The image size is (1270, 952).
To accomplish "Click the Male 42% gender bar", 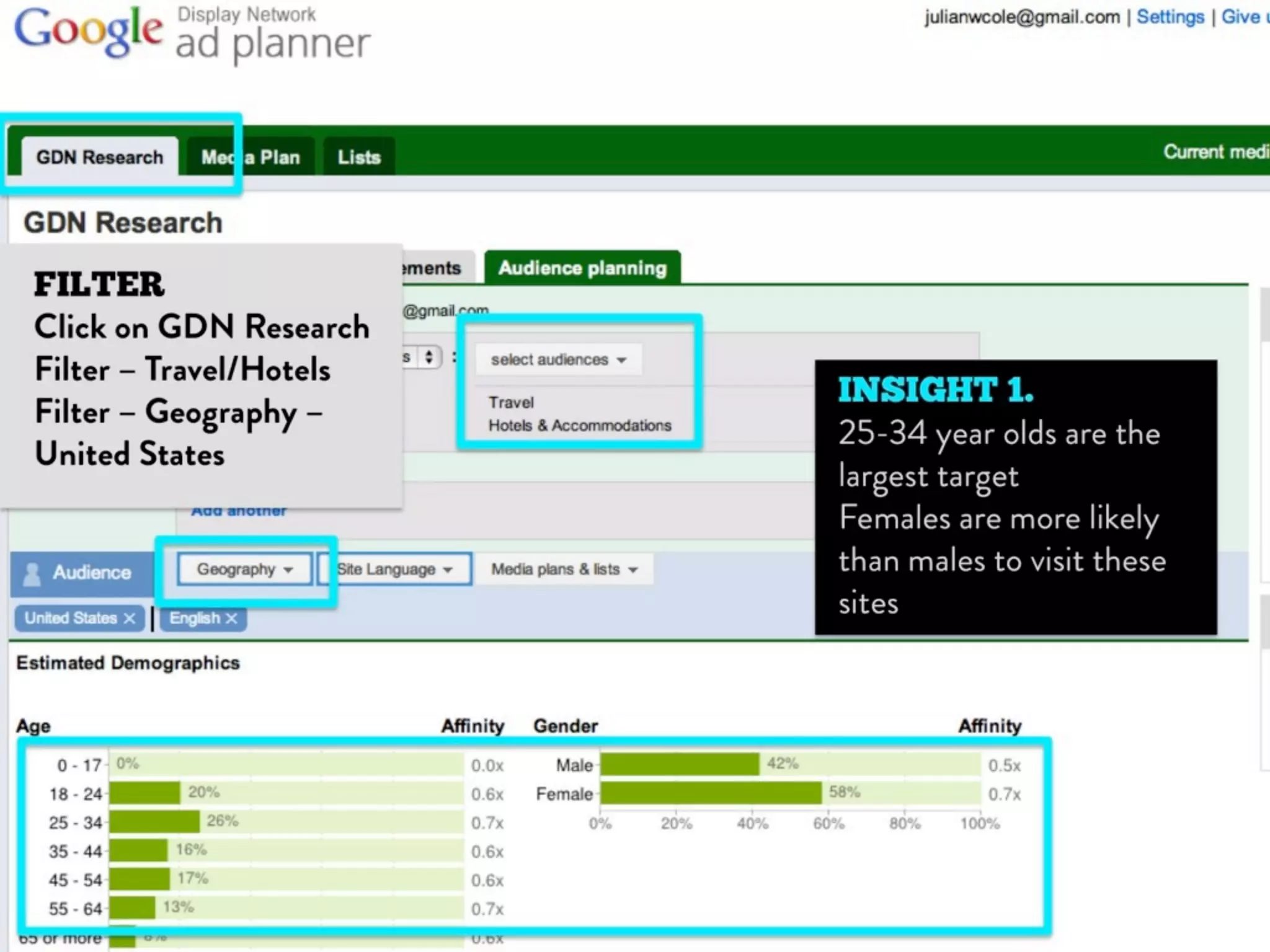I will pos(680,765).
